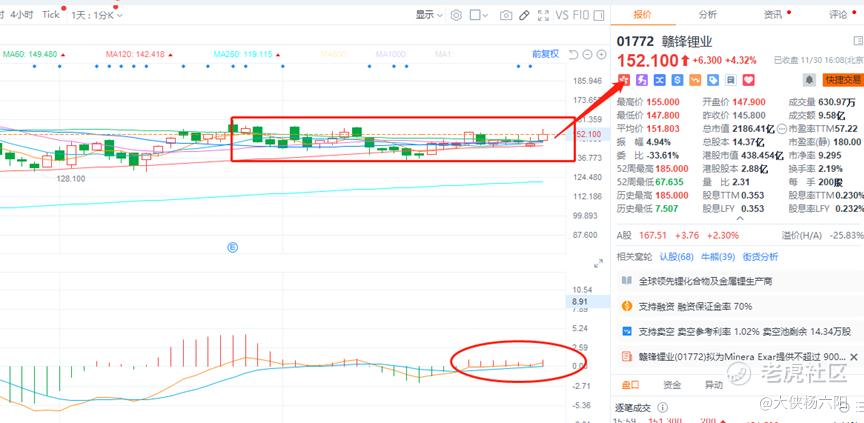Viewport: 864px width, 423px height.
Task: Open 街货分析 link
Action: coord(760,257)
